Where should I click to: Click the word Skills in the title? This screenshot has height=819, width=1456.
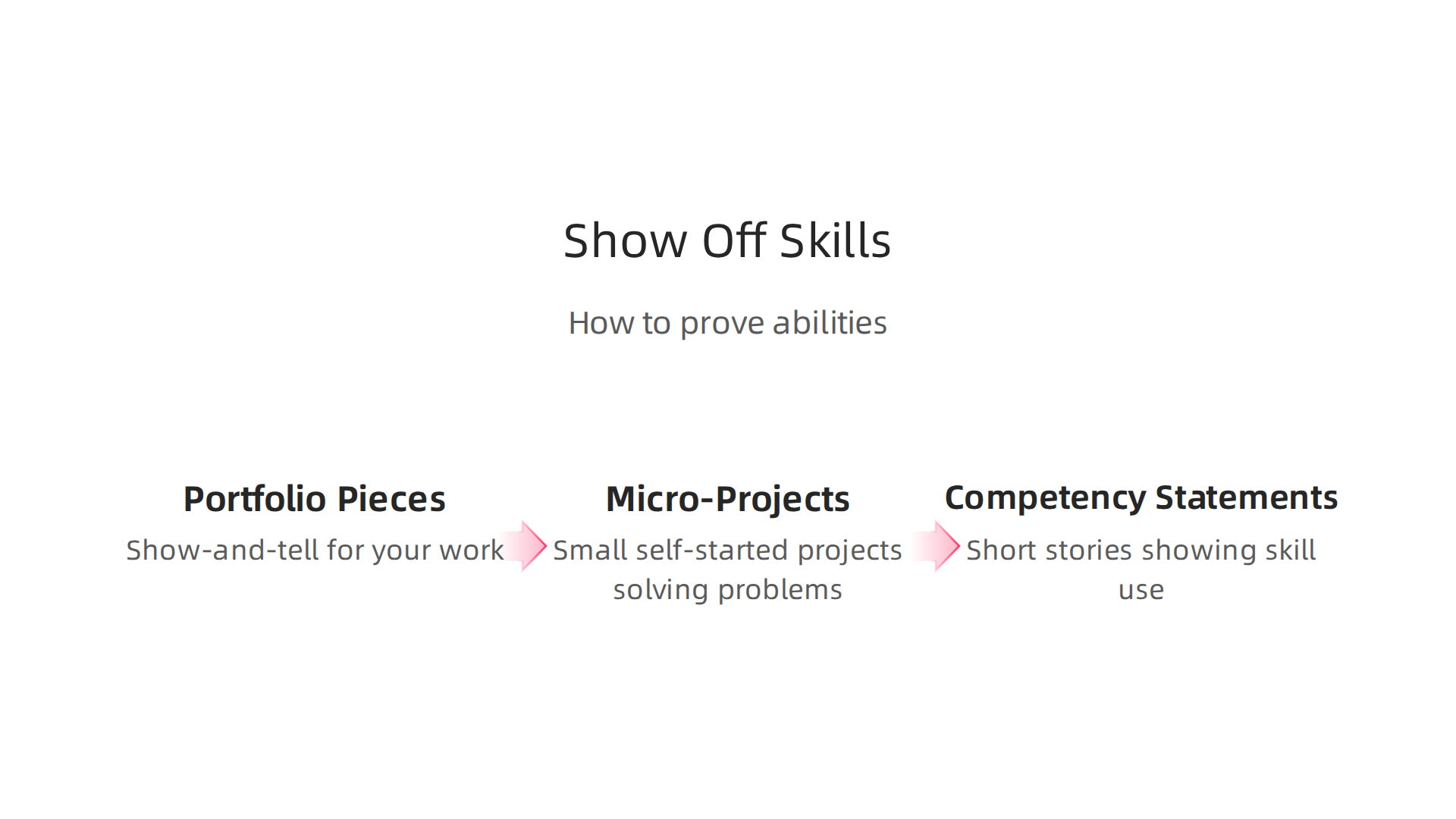836,241
